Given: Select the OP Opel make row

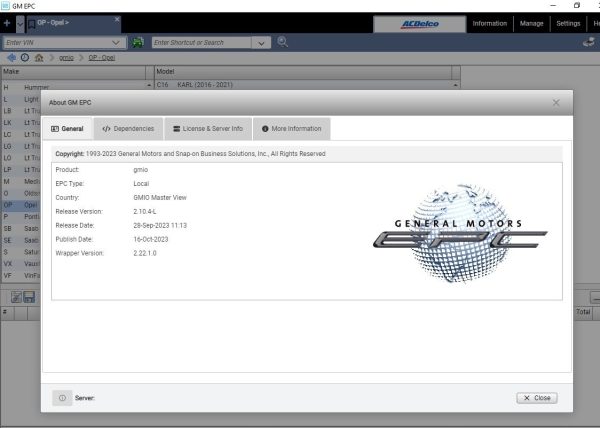Looking at the screenshot, I should (21, 205).
